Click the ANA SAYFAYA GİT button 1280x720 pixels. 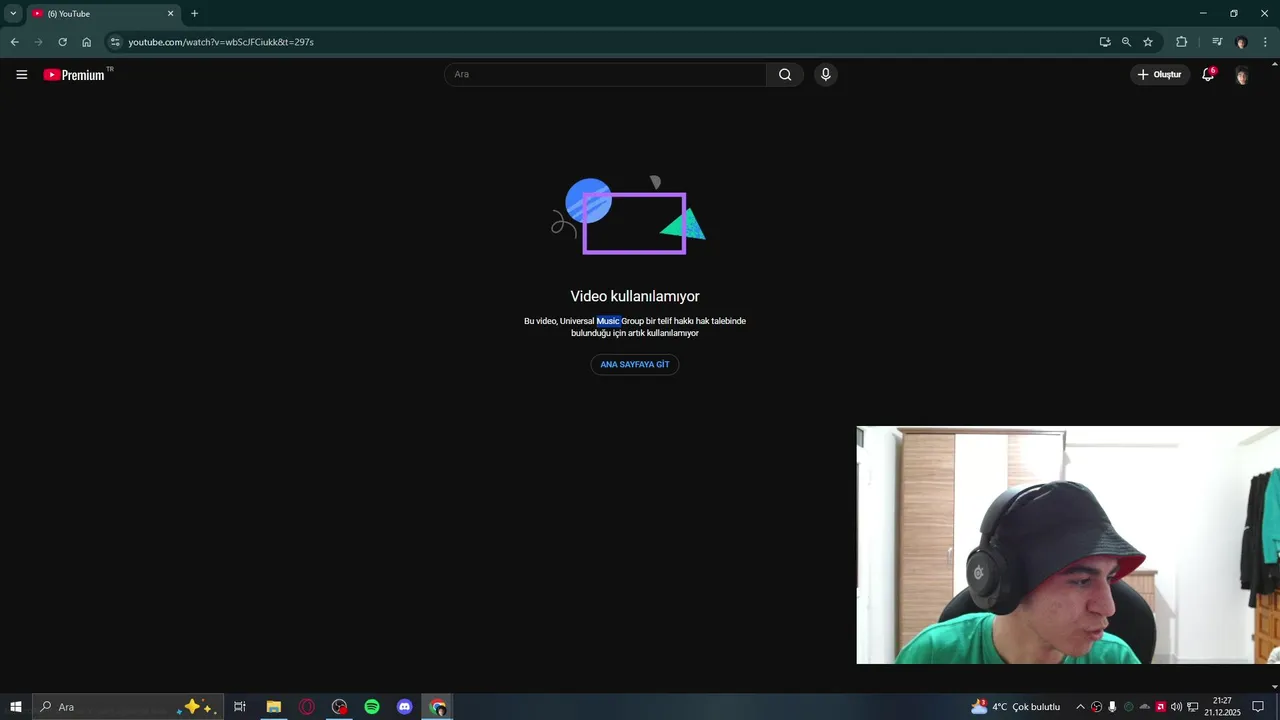pos(635,365)
